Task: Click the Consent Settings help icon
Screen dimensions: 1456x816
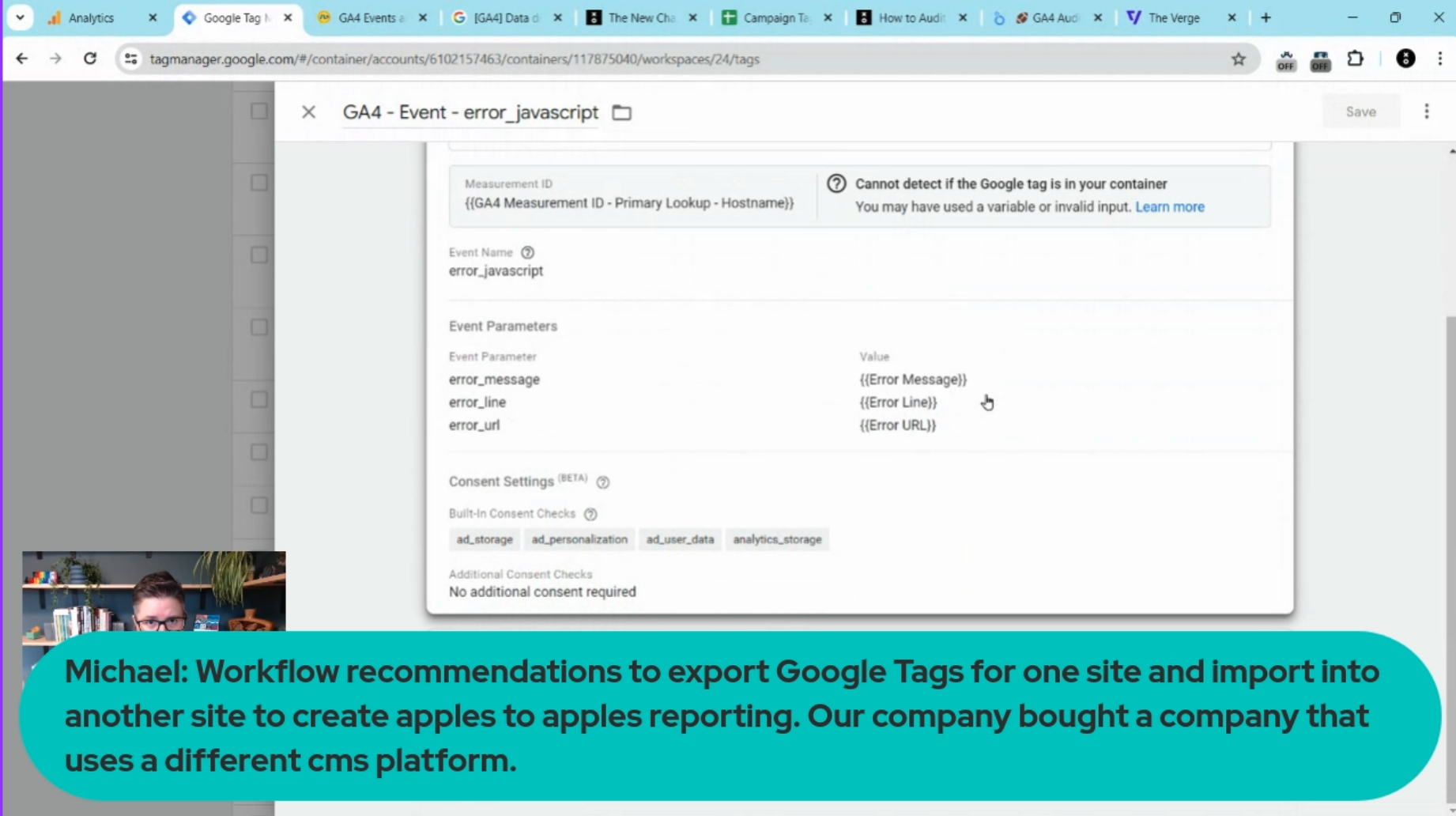Action: [603, 482]
